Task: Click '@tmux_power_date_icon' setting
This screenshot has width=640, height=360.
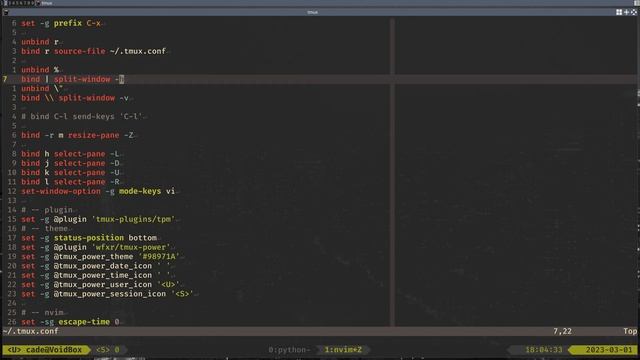Action: click(x=102, y=266)
